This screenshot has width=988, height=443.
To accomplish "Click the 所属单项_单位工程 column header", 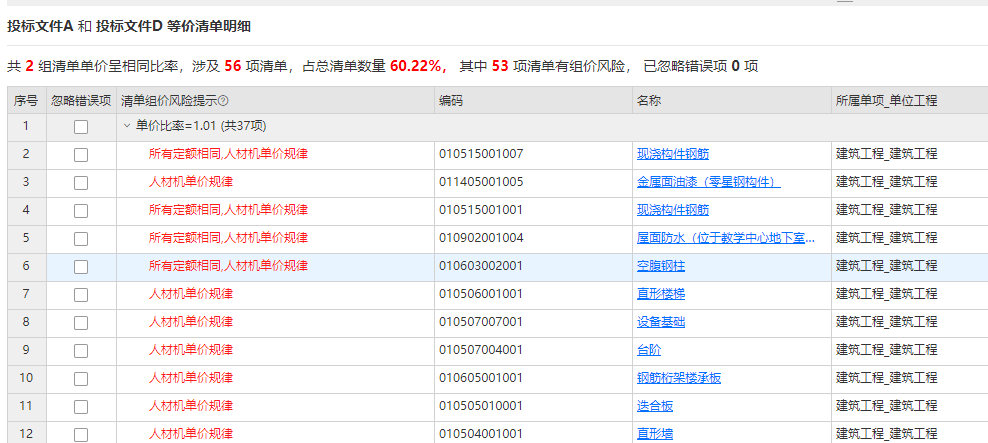I will coord(910,100).
